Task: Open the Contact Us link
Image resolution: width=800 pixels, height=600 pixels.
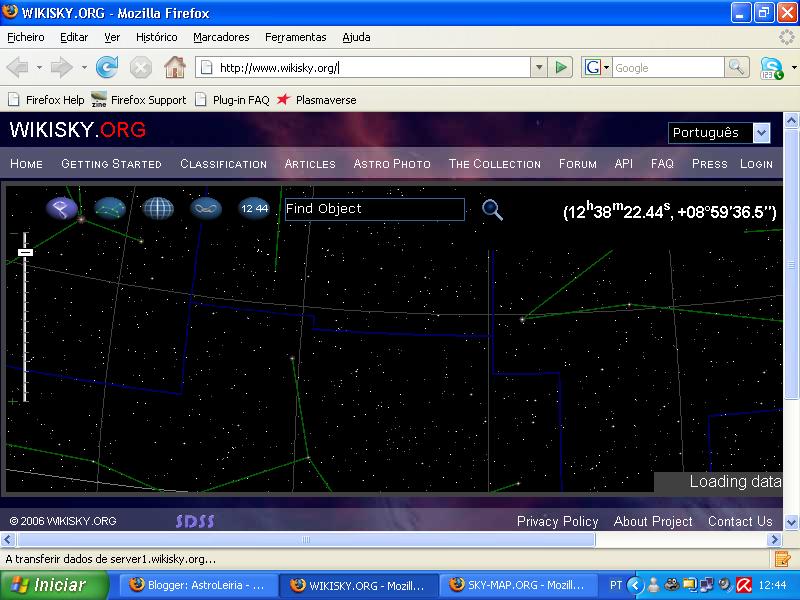Action: coord(740,521)
